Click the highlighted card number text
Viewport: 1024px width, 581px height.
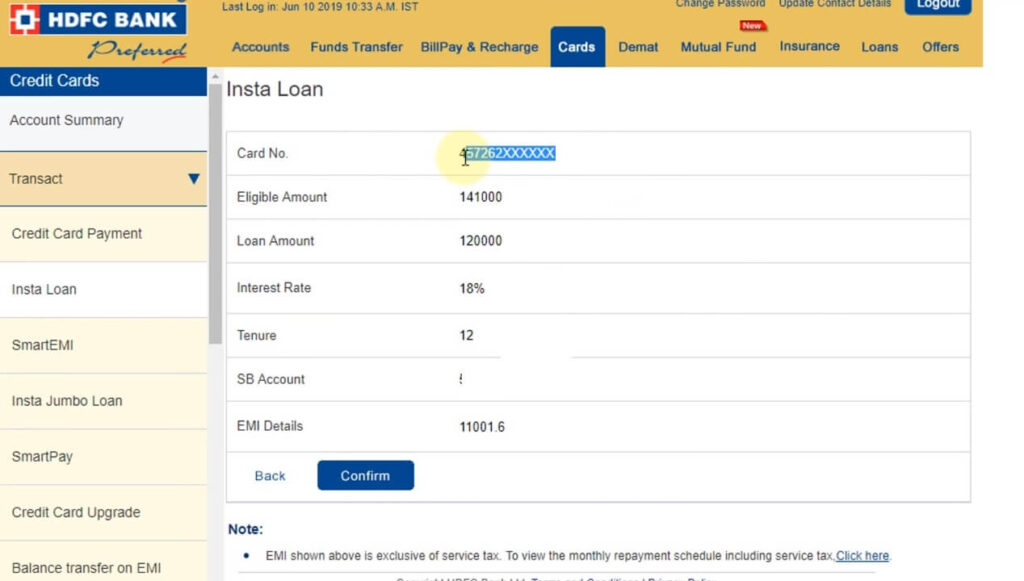[507, 153]
